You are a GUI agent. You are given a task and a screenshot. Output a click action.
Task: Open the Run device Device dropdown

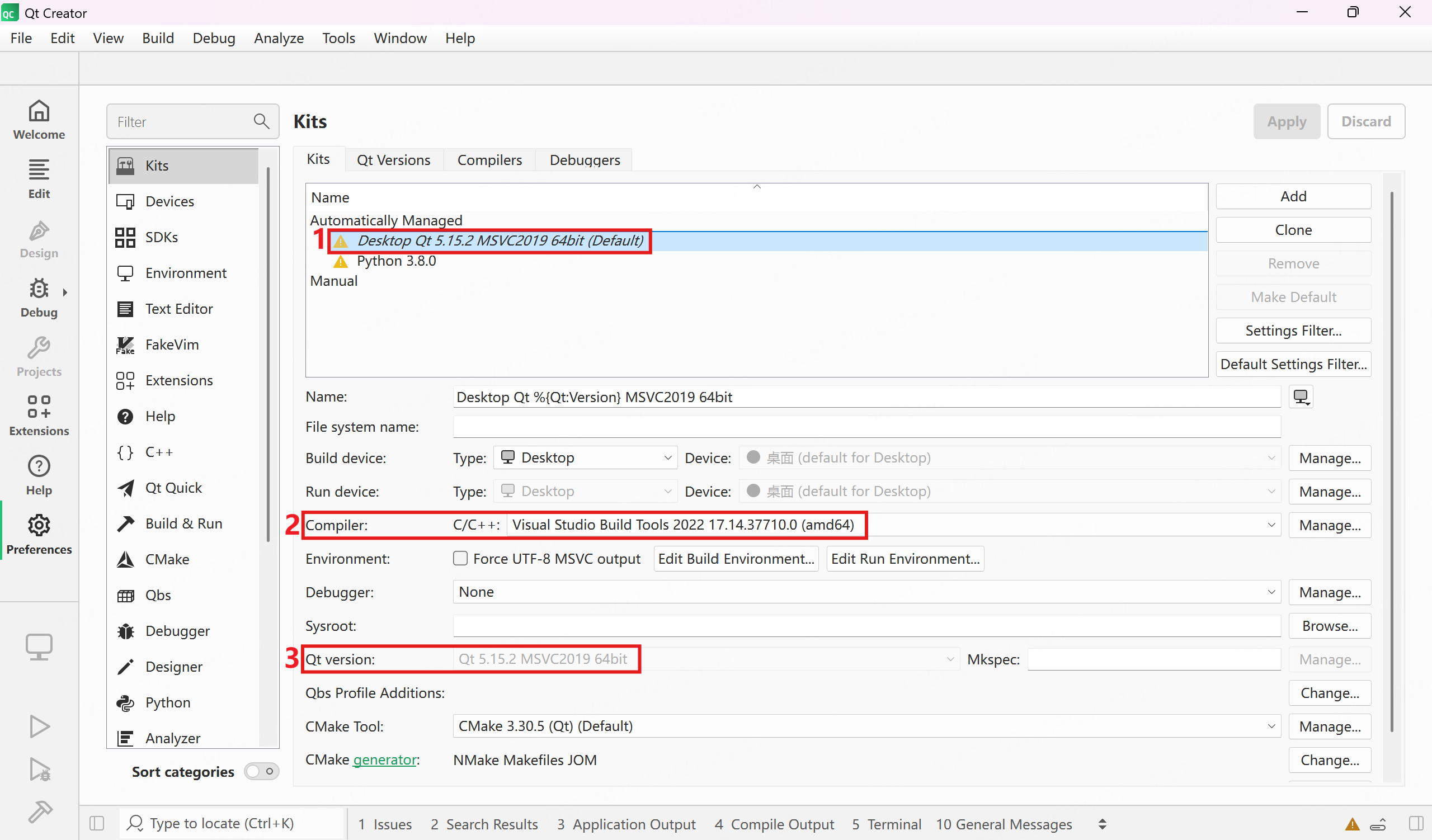click(1010, 490)
